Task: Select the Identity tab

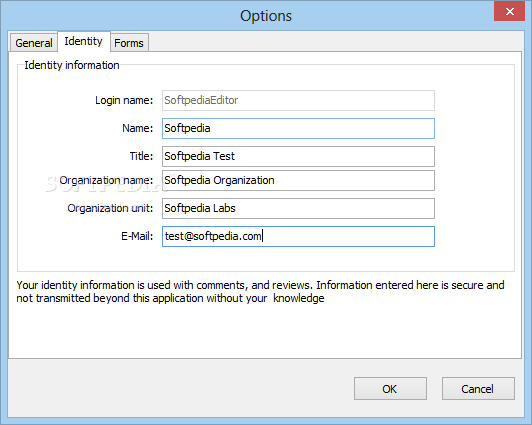Action: 83,41
